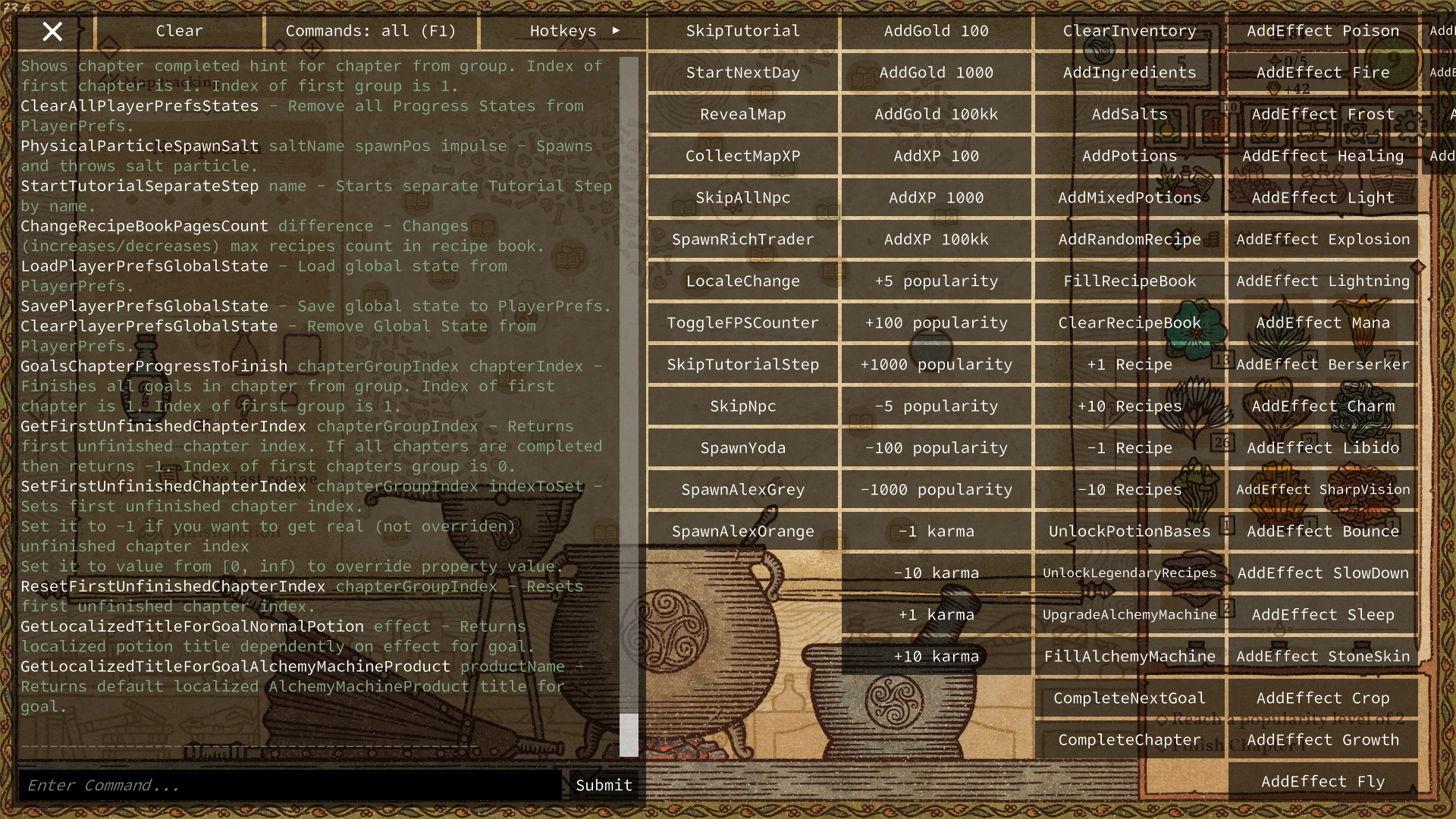Screen dimensions: 1456x819
Task: Add 1000 gold
Action: pos(936,72)
